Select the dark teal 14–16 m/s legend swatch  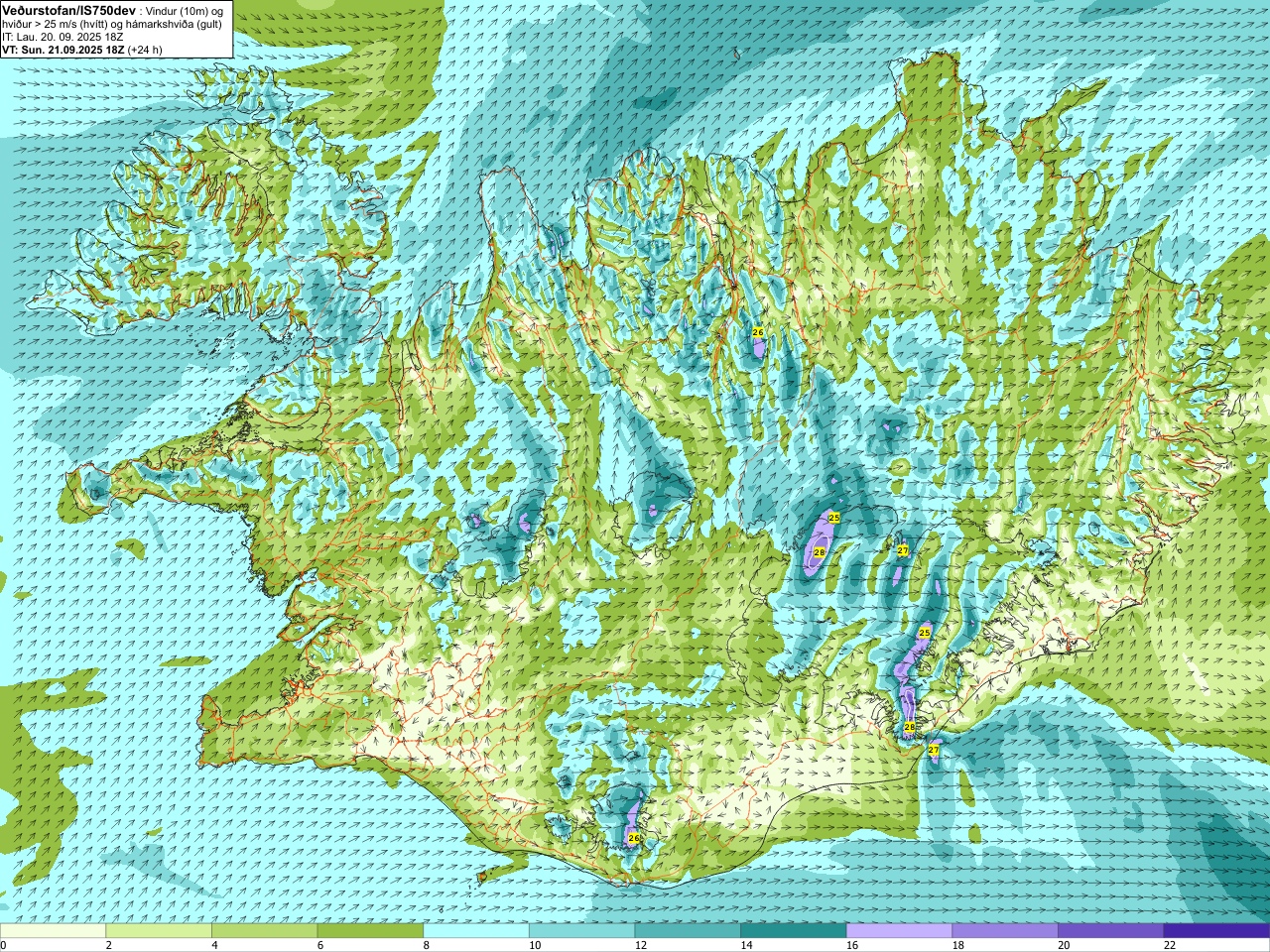click(794, 931)
